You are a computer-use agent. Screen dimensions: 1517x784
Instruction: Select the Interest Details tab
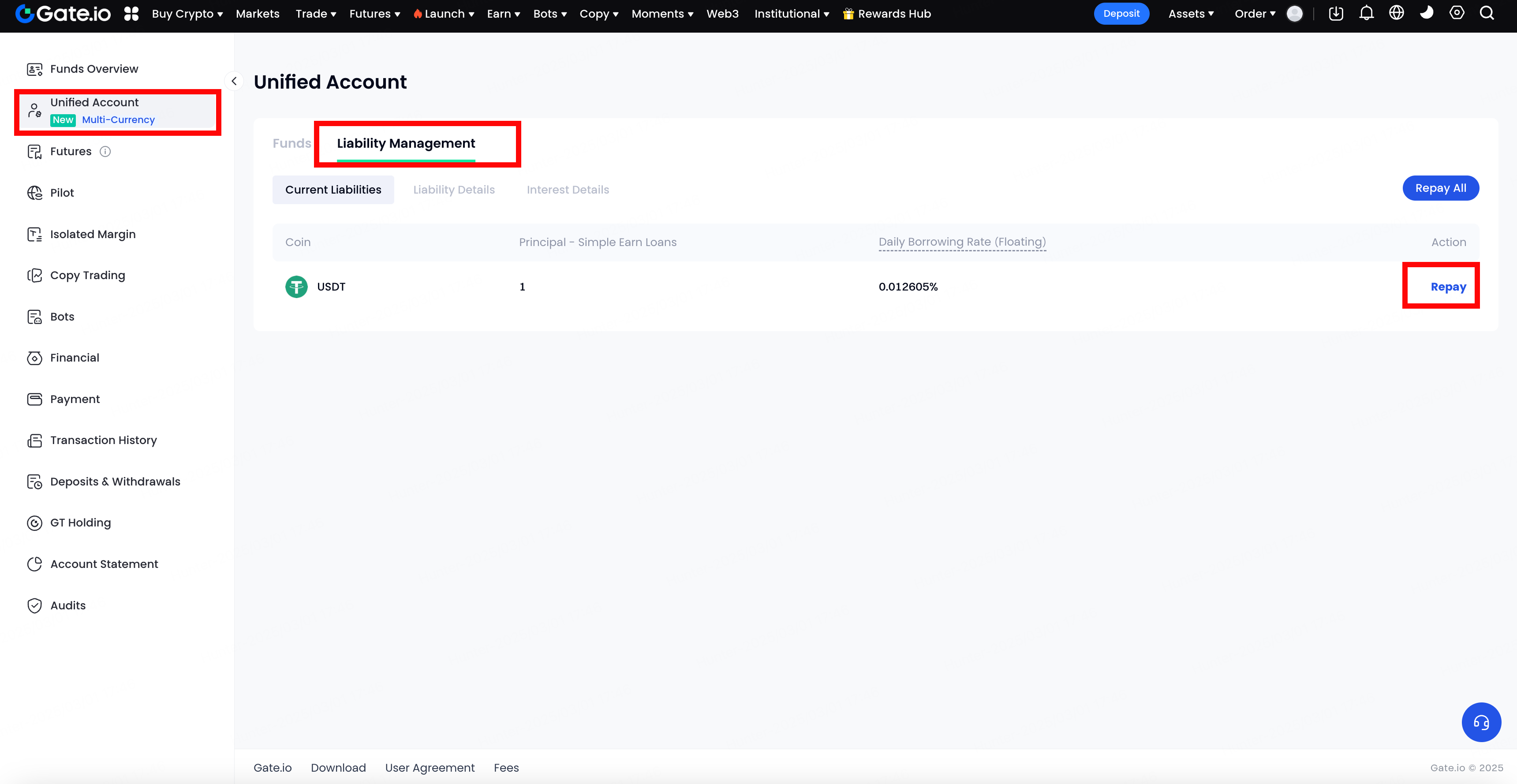(x=568, y=190)
